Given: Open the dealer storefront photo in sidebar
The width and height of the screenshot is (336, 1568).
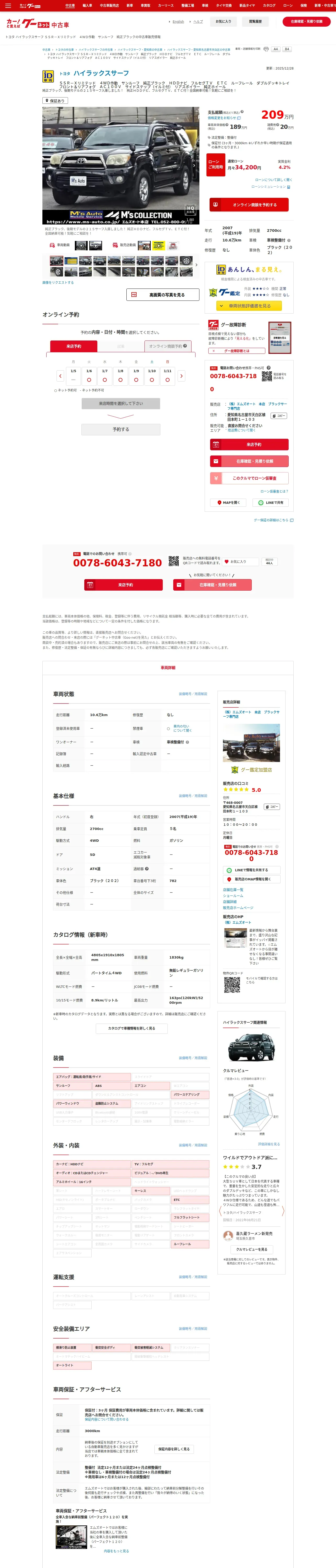Looking at the screenshot, I should 251,743.
